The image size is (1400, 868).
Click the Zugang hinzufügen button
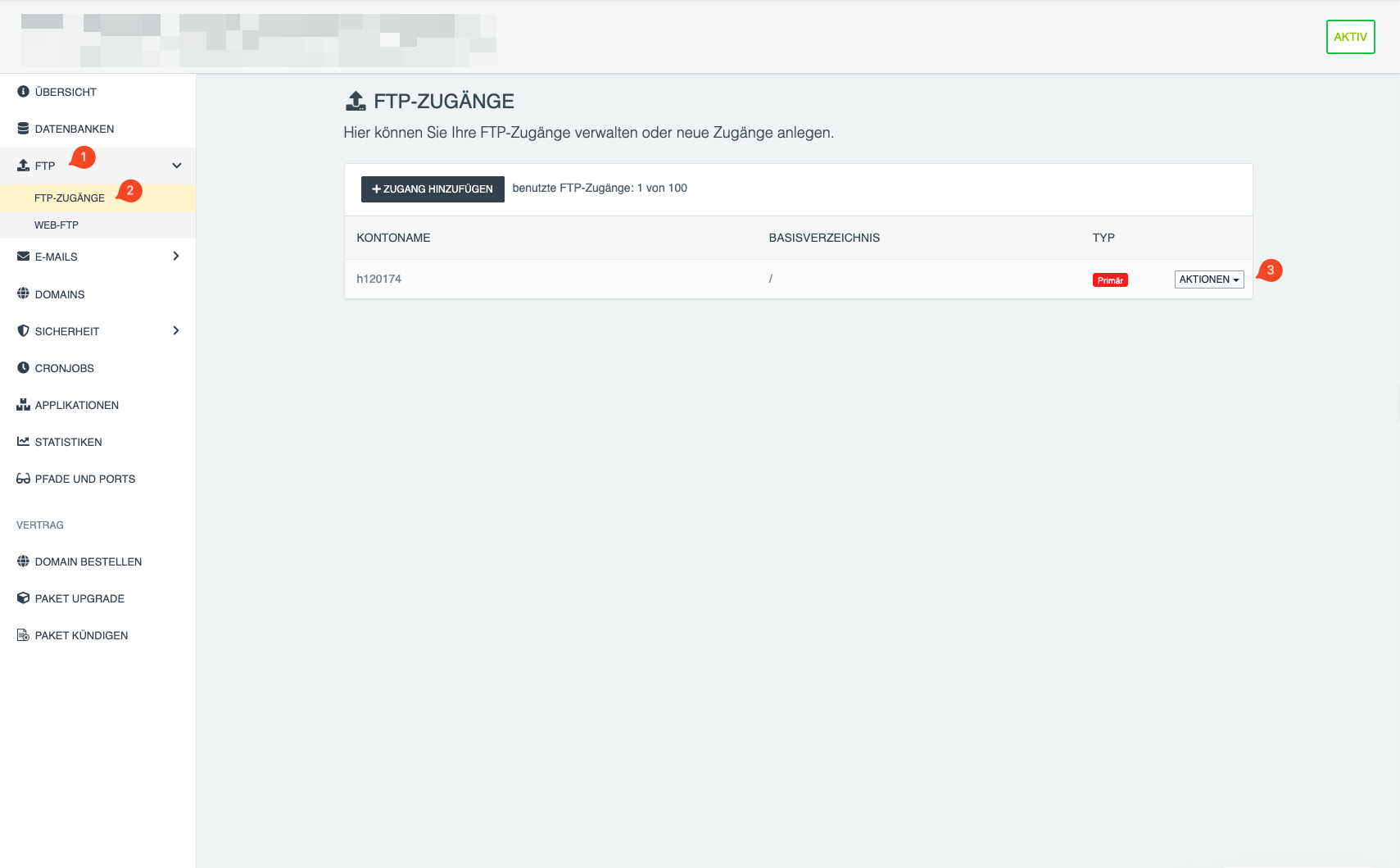click(433, 189)
